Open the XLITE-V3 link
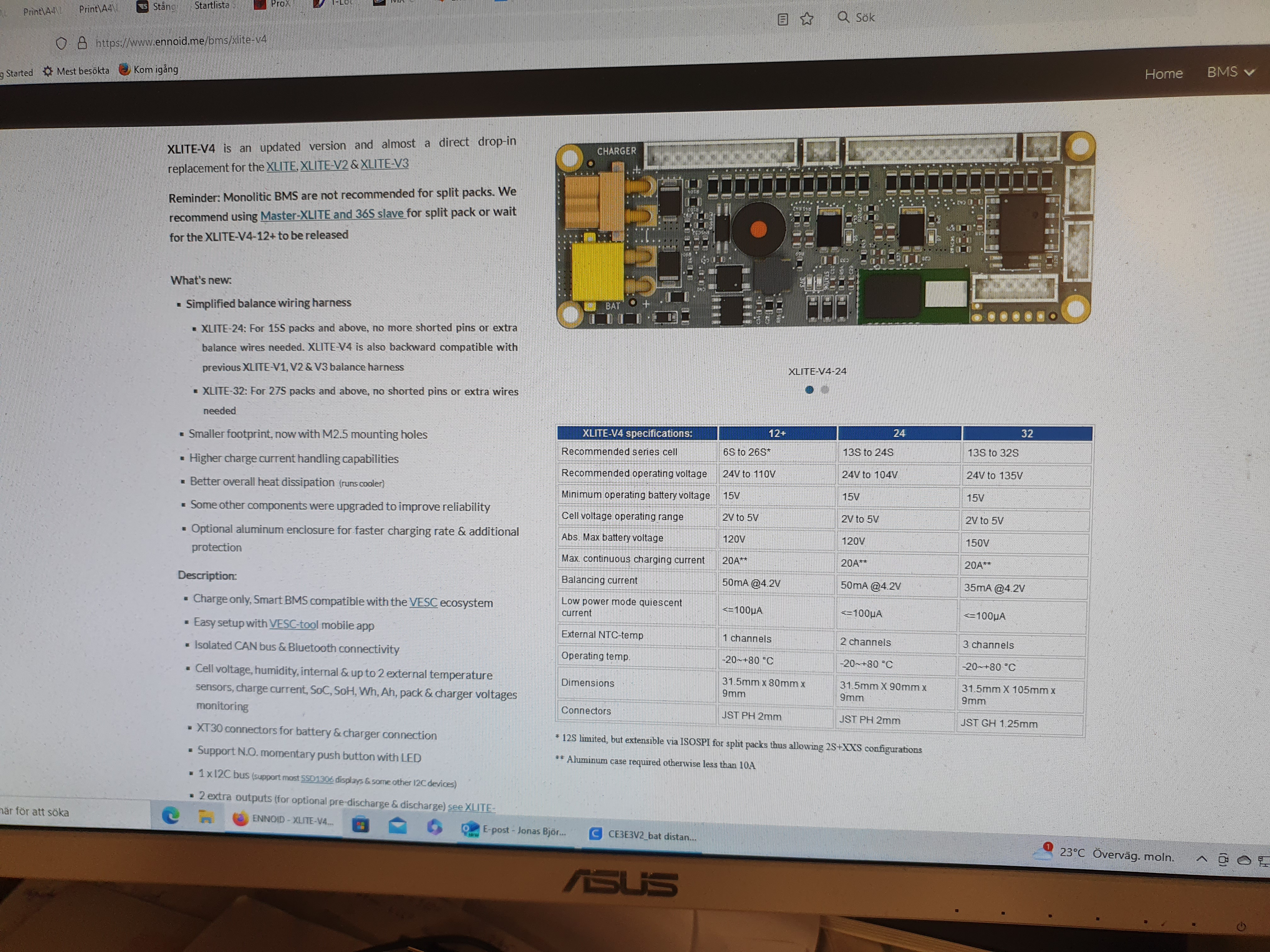Viewport: 1270px width, 952px height. click(384, 163)
